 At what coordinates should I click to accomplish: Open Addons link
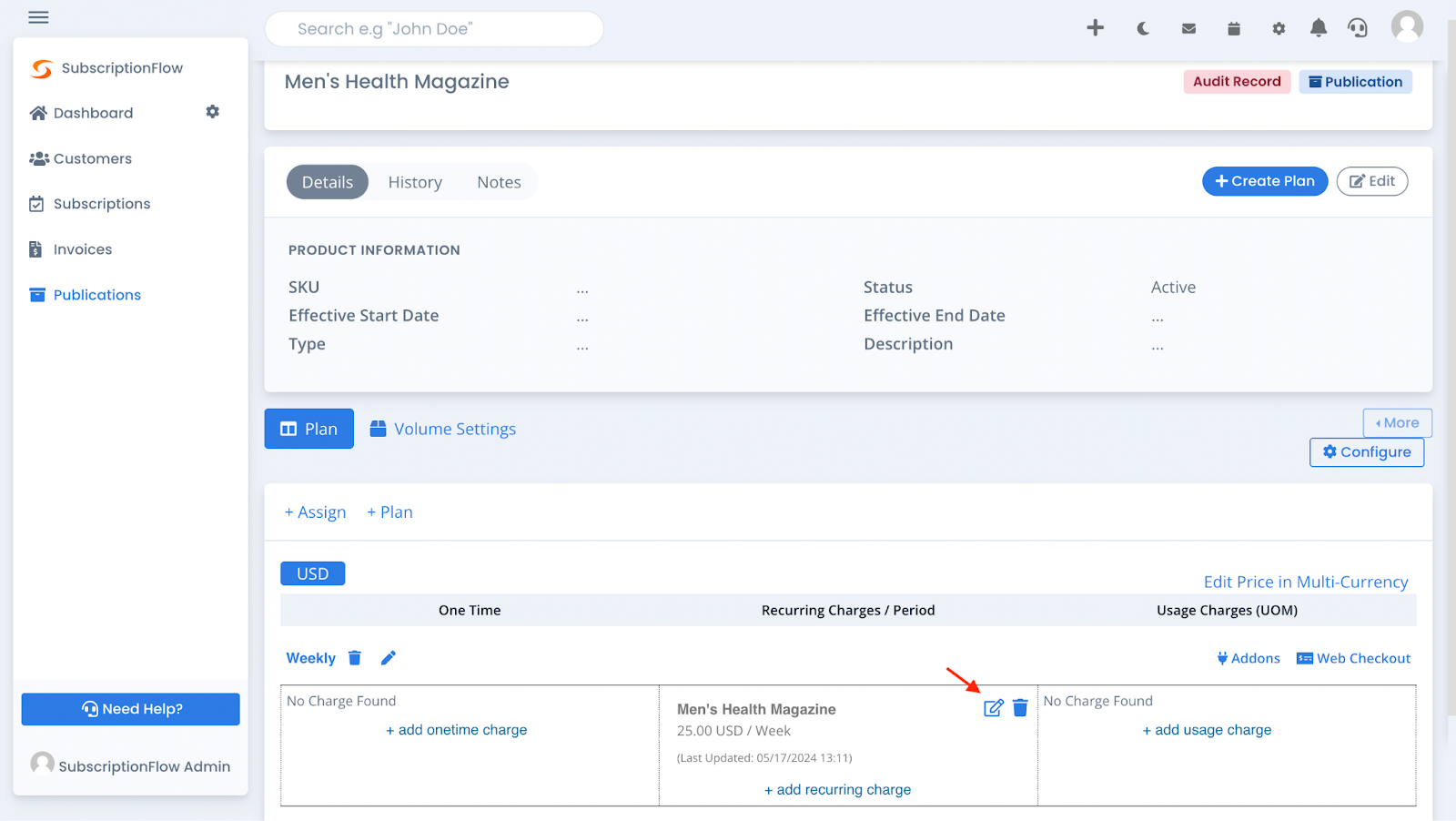(1249, 658)
